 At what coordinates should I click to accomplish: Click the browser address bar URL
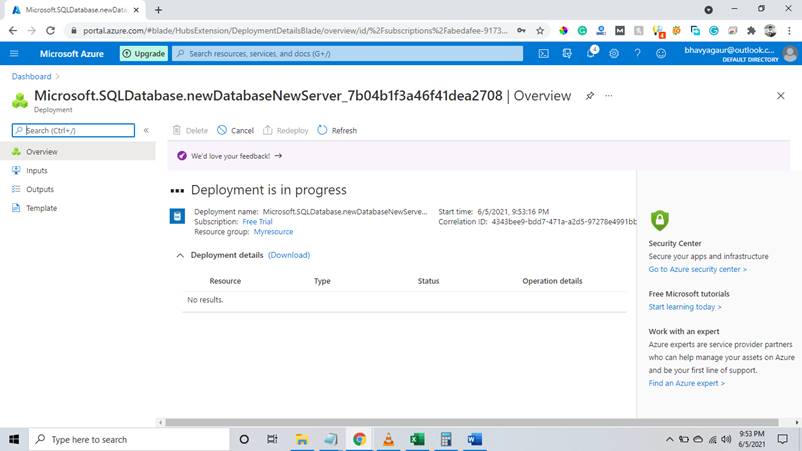[x=295, y=31]
